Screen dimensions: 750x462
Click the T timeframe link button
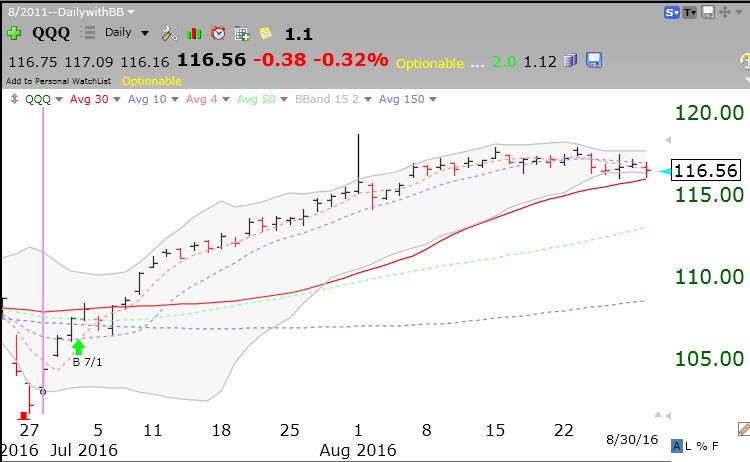coord(689,13)
